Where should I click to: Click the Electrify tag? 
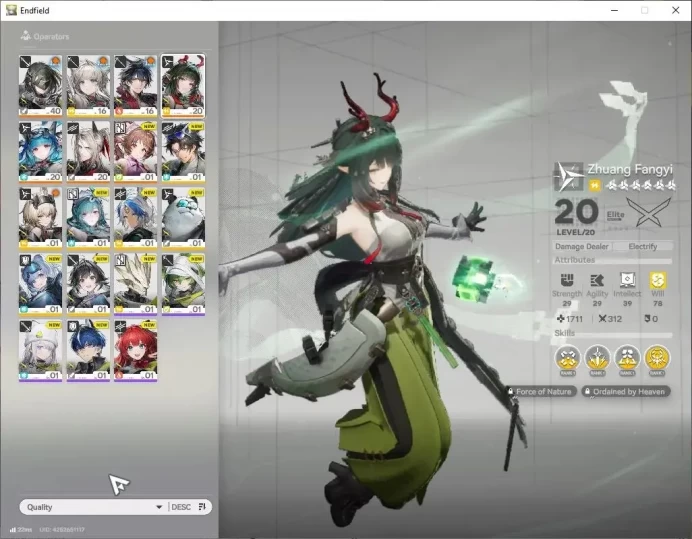coord(643,246)
